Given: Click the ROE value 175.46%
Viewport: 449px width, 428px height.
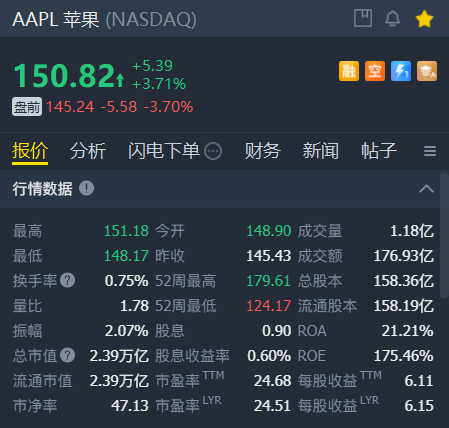Looking at the screenshot, I should (x=404, y=356).
